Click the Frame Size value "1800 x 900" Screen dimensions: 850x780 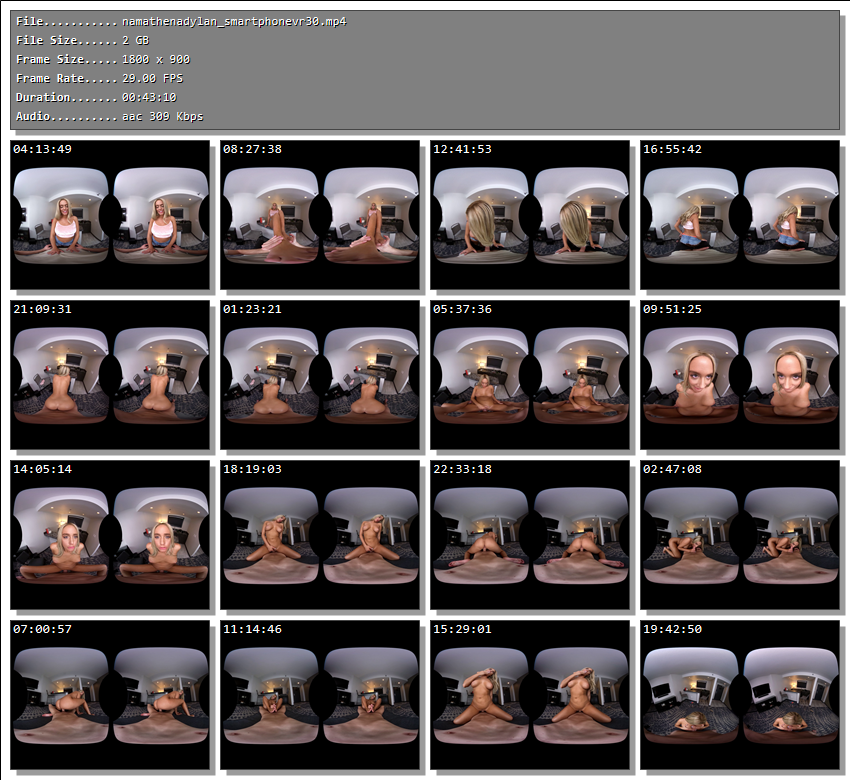point(156,60)
